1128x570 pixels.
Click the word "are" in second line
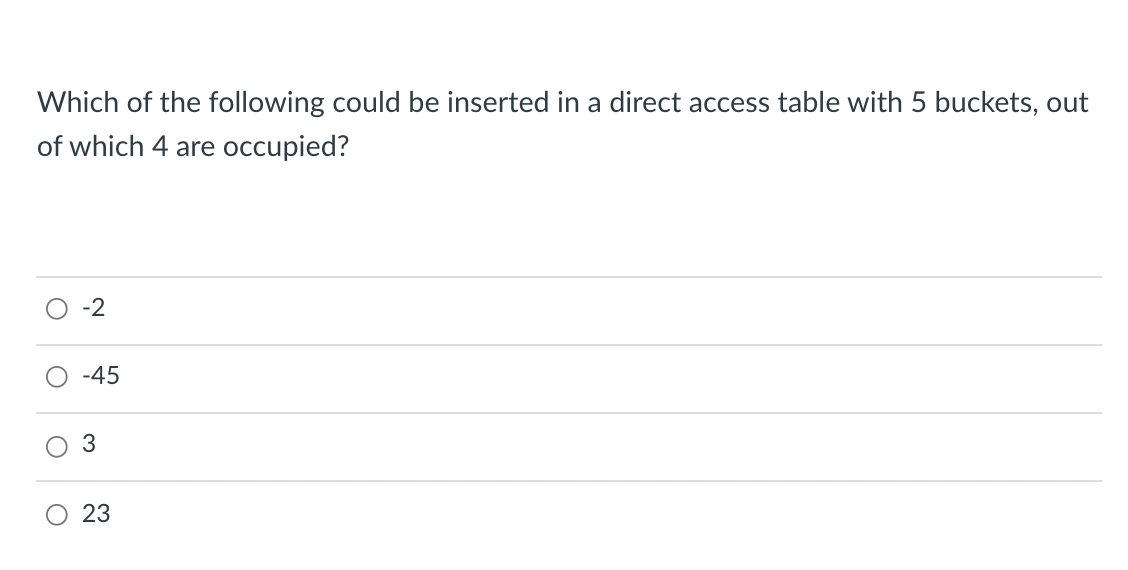(194, 148)
